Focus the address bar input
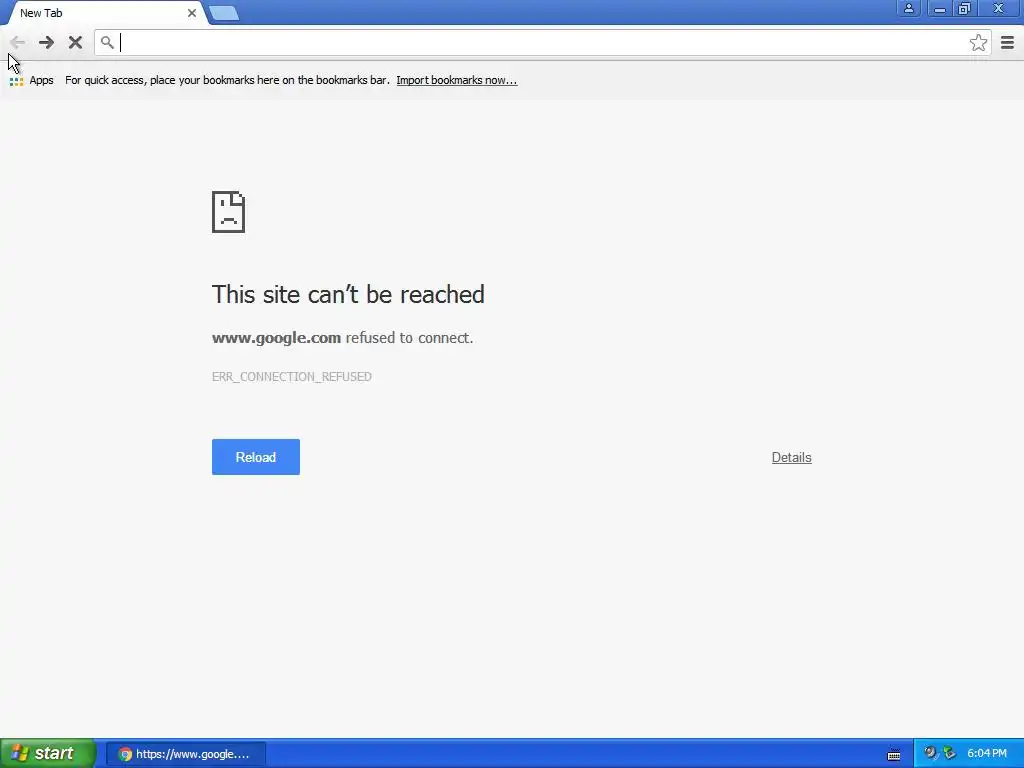Screen dimensions: 1024x768 pos(542,42)
